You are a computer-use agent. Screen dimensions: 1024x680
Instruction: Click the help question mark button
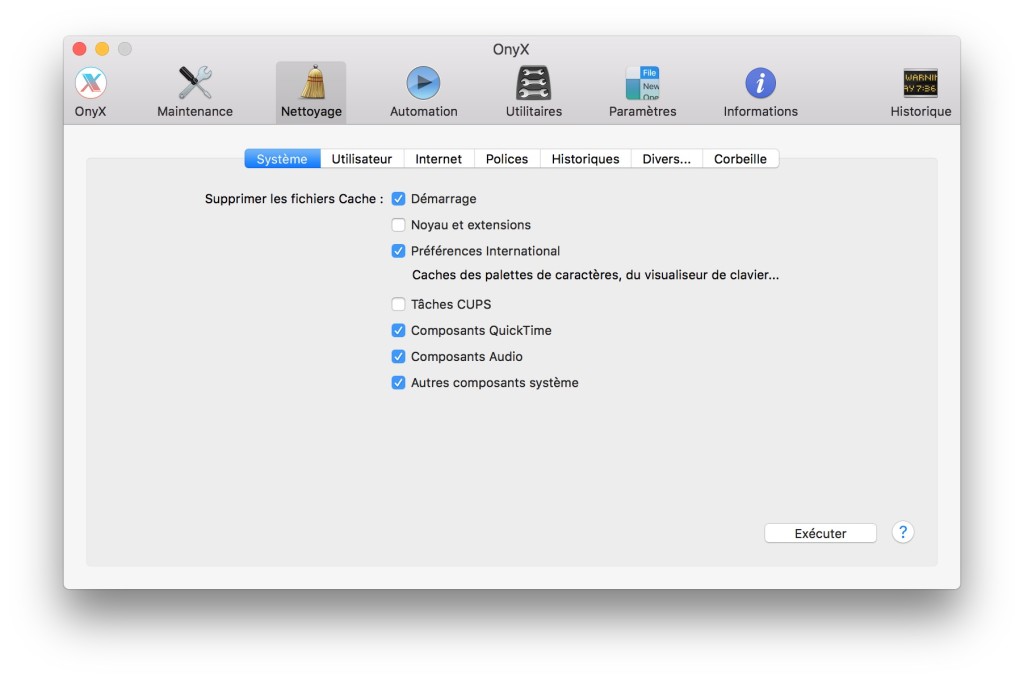(903, 532)
